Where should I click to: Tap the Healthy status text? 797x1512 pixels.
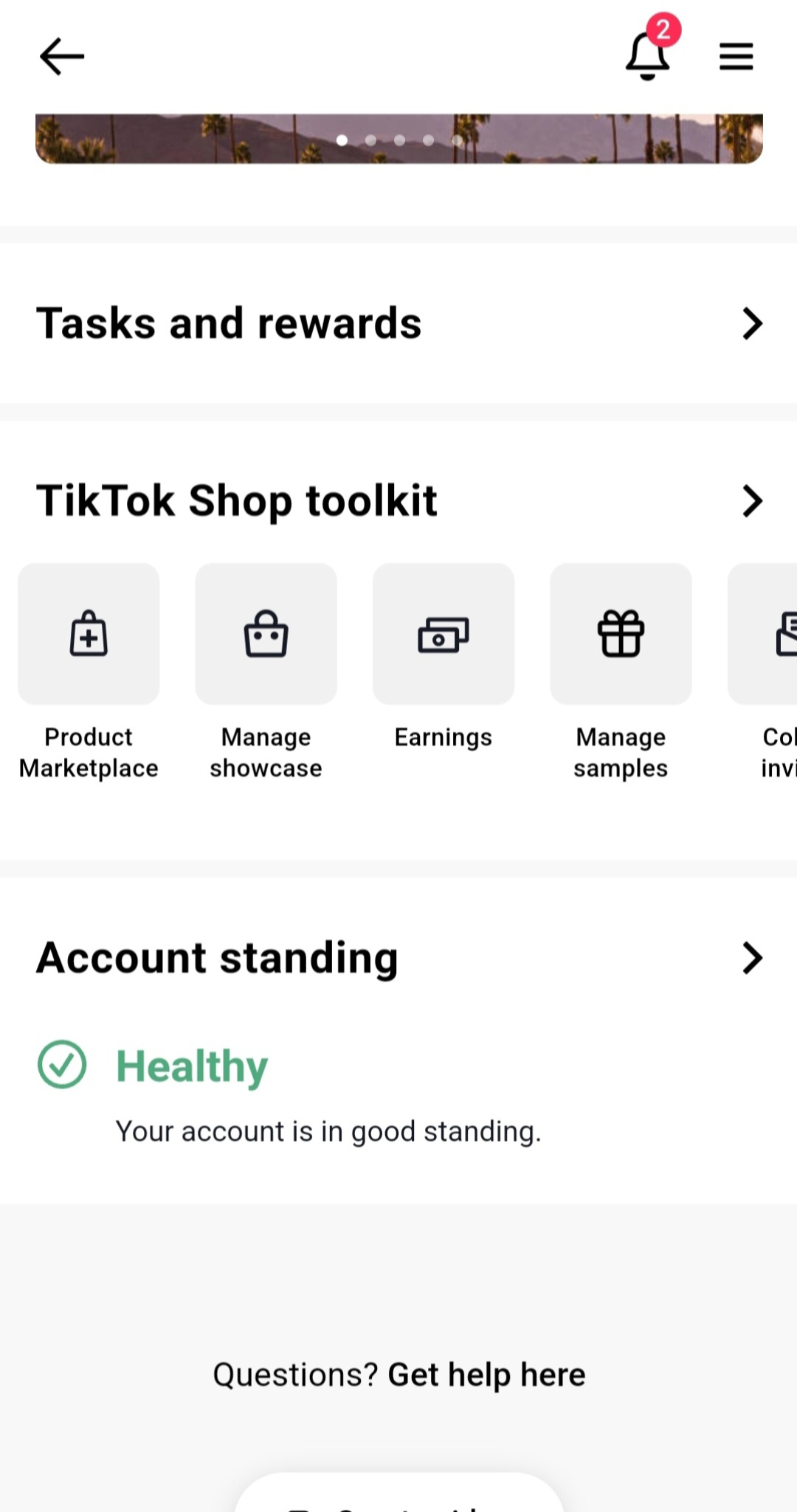192,1066
